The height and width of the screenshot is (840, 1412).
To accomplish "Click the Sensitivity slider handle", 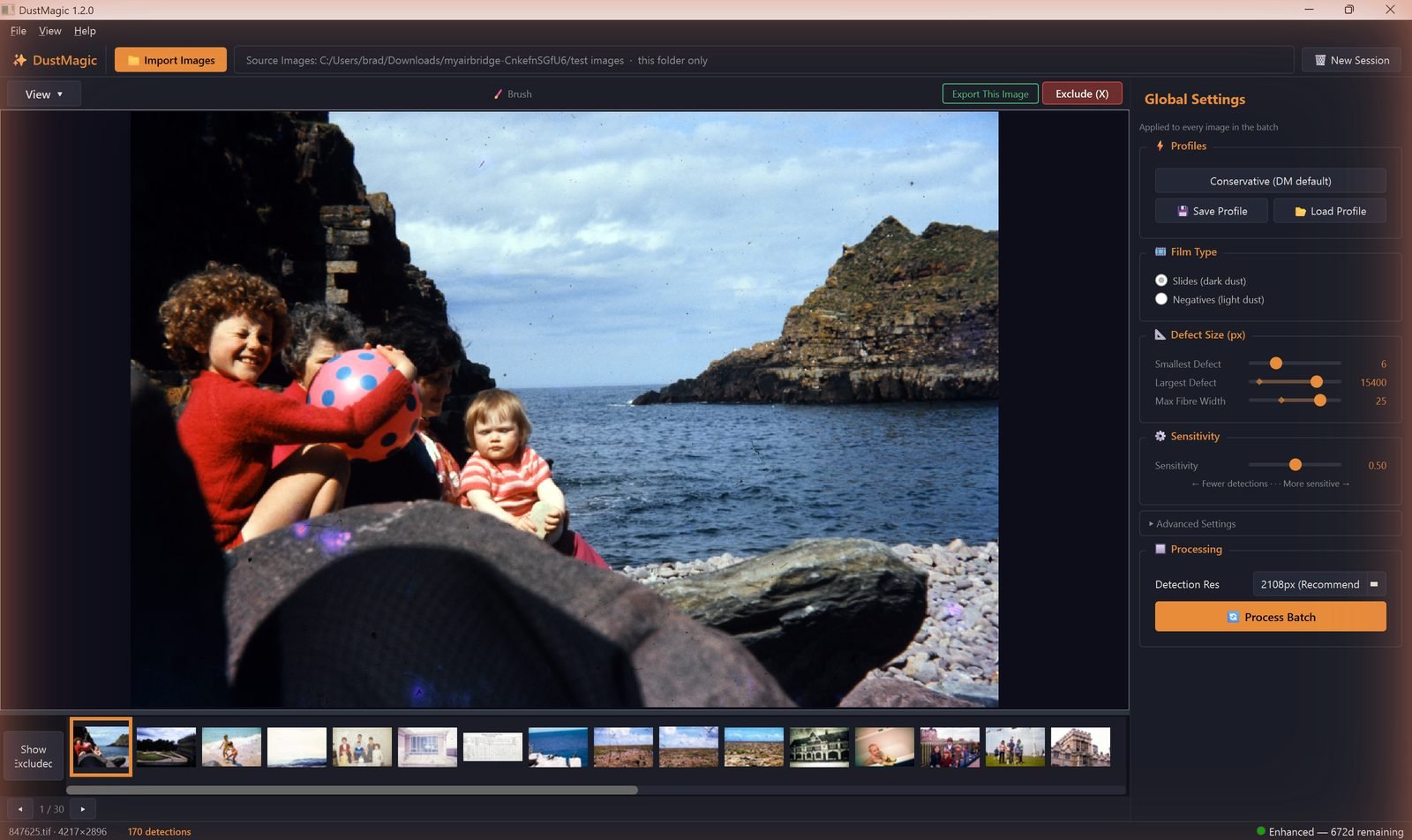I will (x=1295, y=465).
